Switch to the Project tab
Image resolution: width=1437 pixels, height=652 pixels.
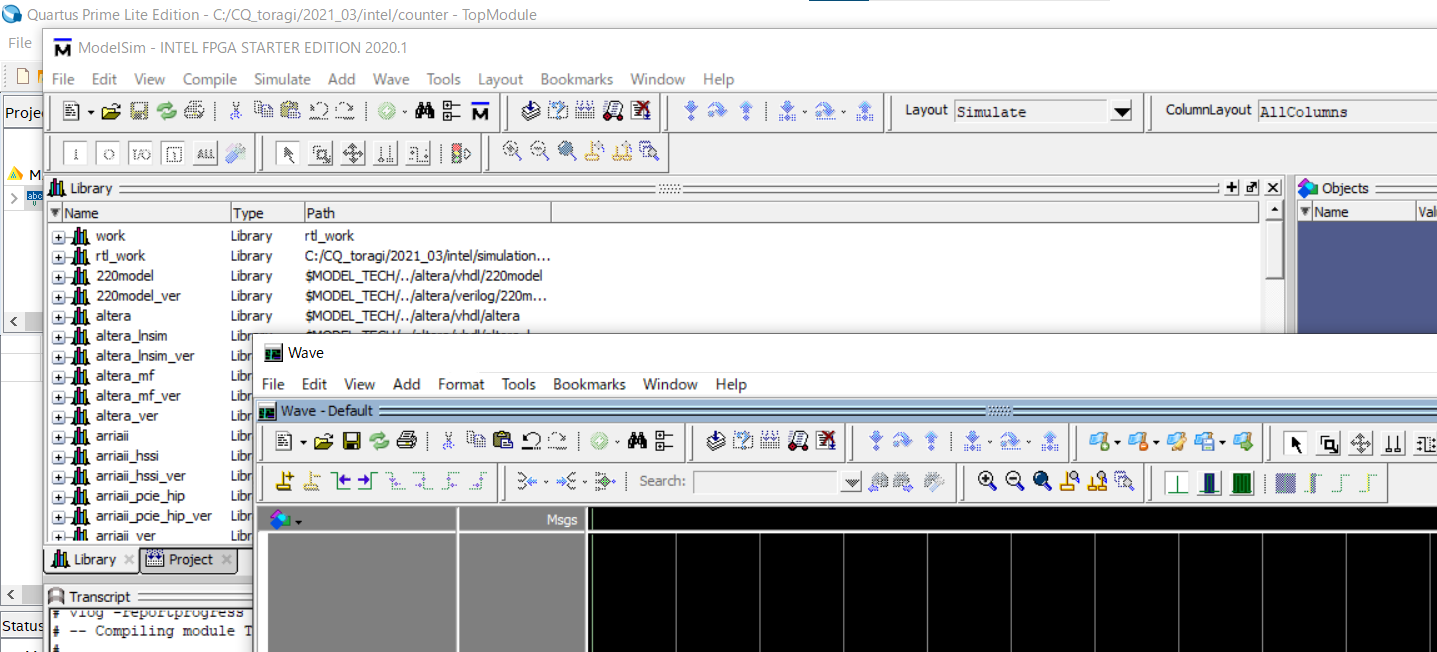click(x=189, y=560)
